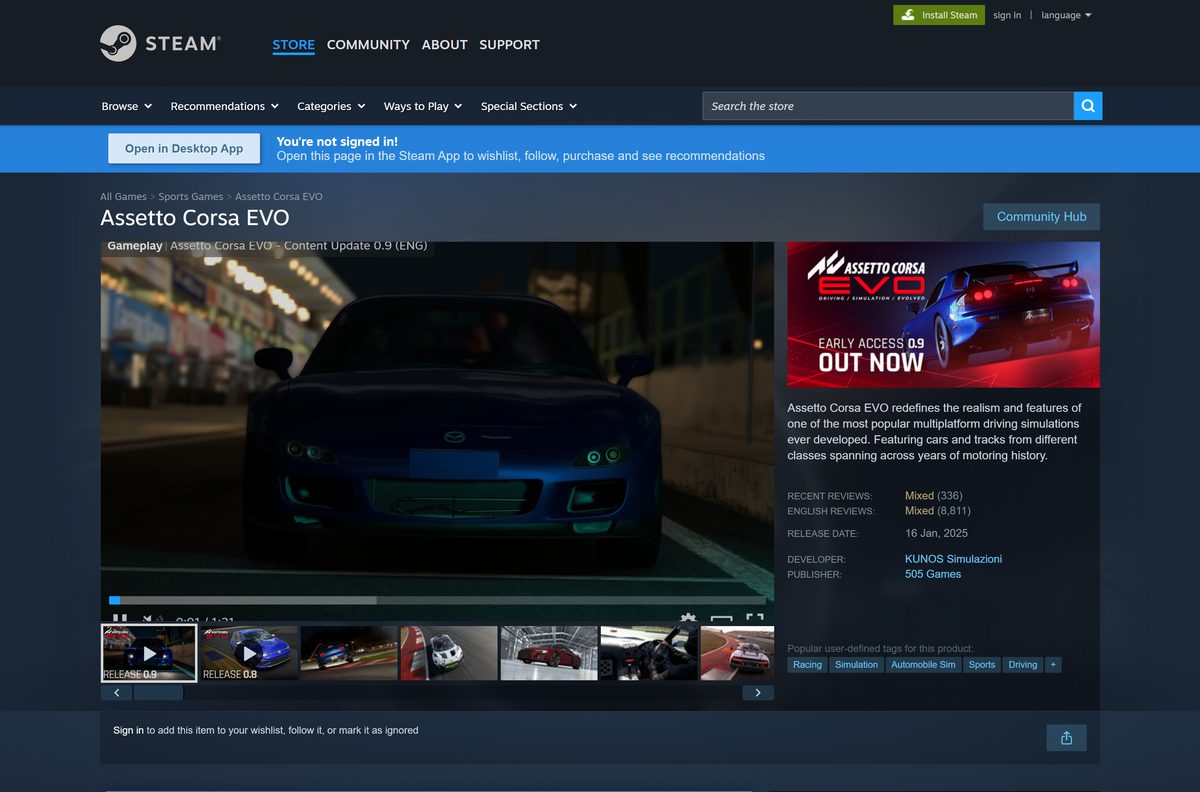
Task: Expand the Special Sections menu
Action: point(529,106)
